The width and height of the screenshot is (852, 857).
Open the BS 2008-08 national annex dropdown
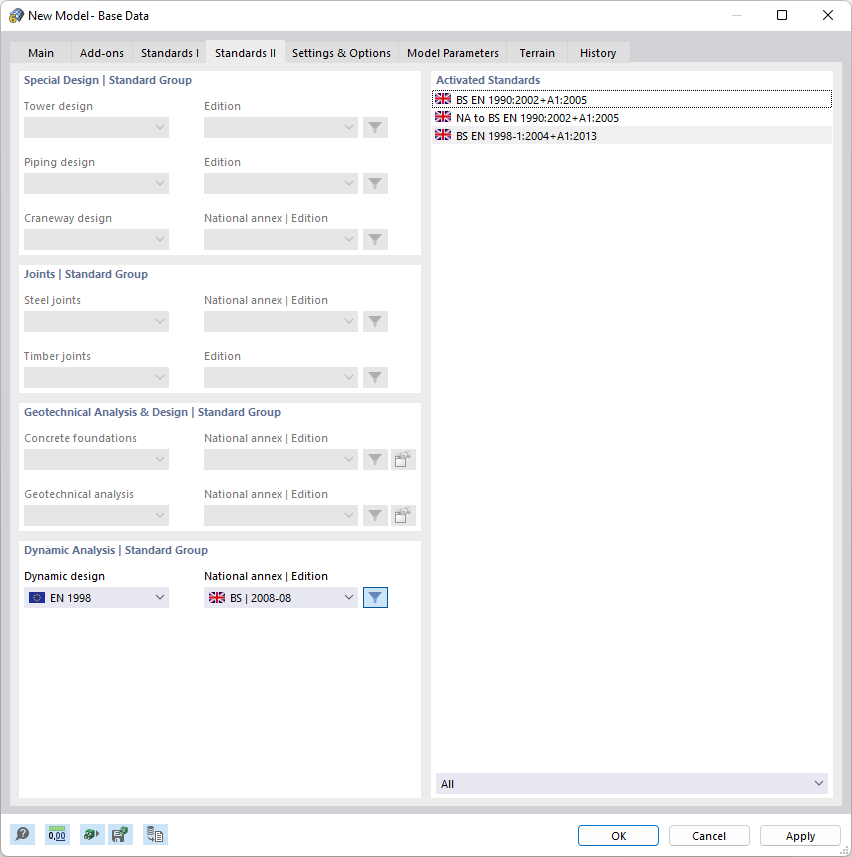280,597
